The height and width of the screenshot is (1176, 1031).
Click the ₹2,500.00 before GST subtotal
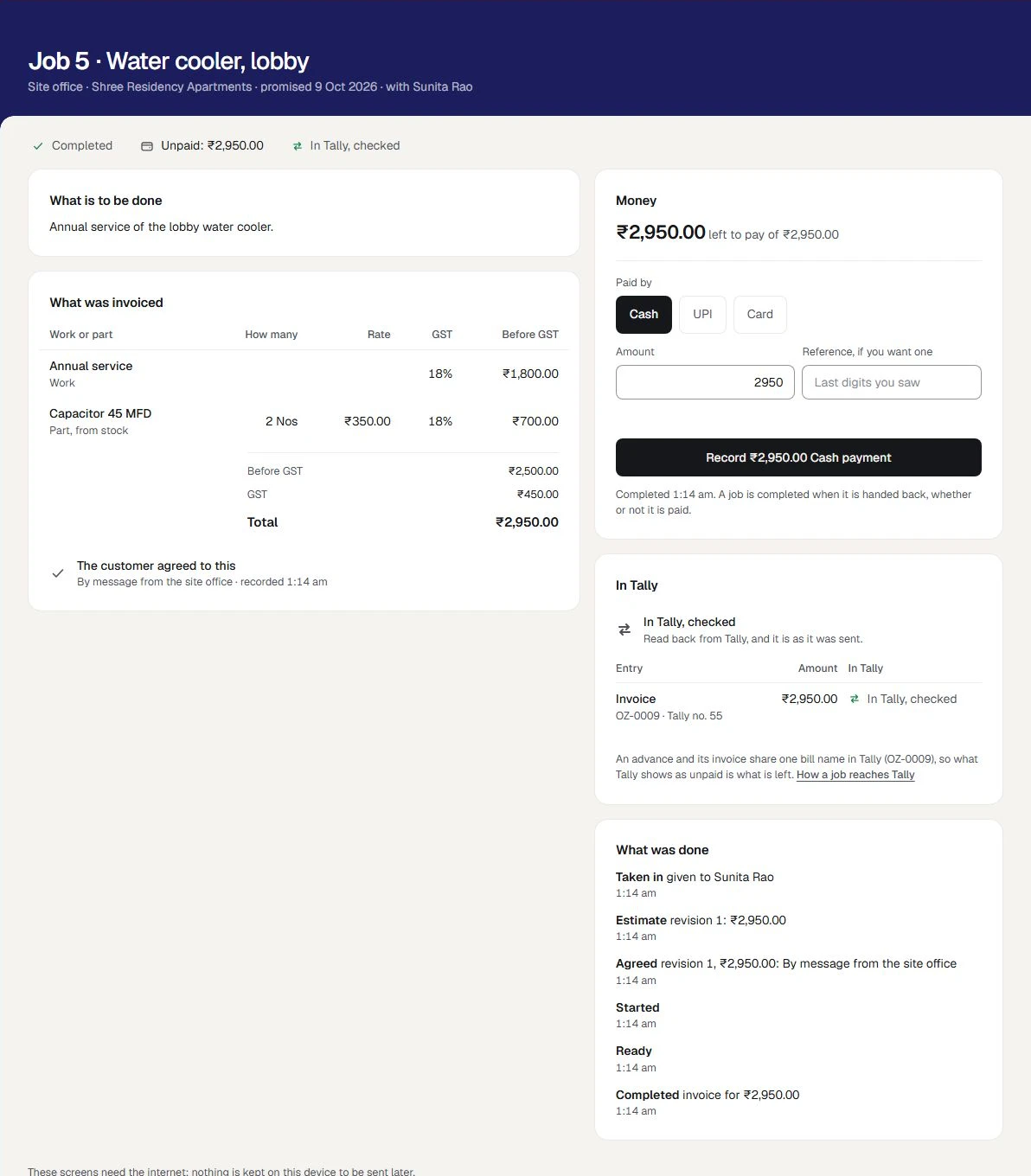534,471
